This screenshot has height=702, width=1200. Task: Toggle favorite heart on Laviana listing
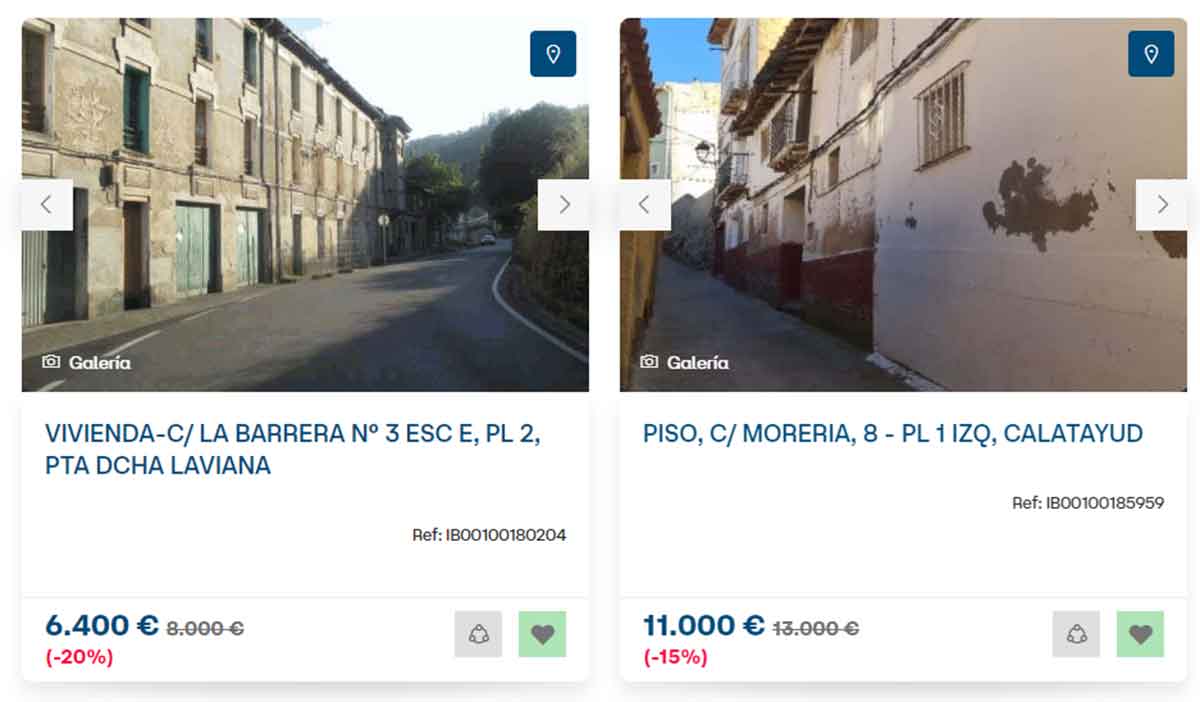pos(542,634)
